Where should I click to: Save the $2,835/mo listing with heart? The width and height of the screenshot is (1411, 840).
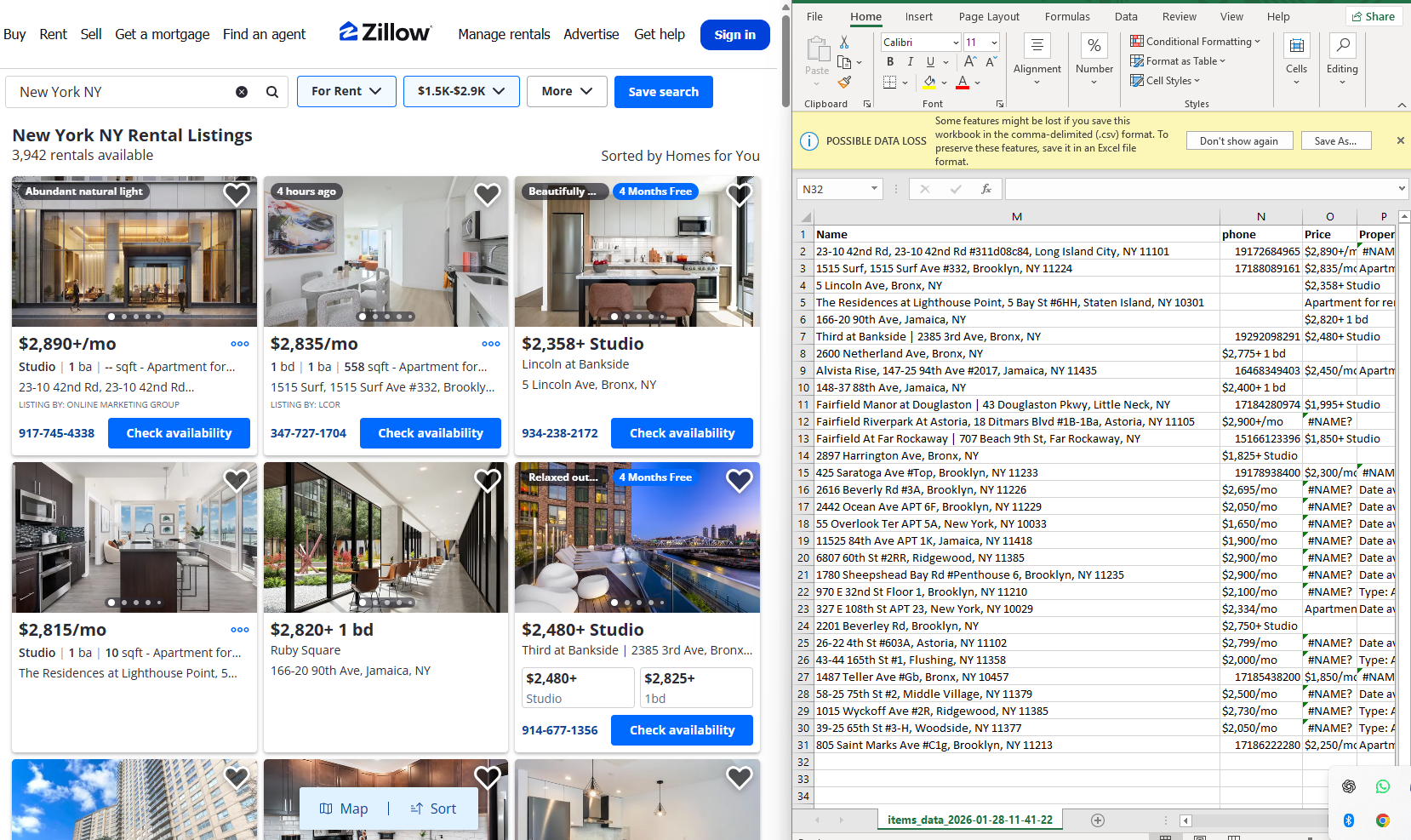coord(488,195)
